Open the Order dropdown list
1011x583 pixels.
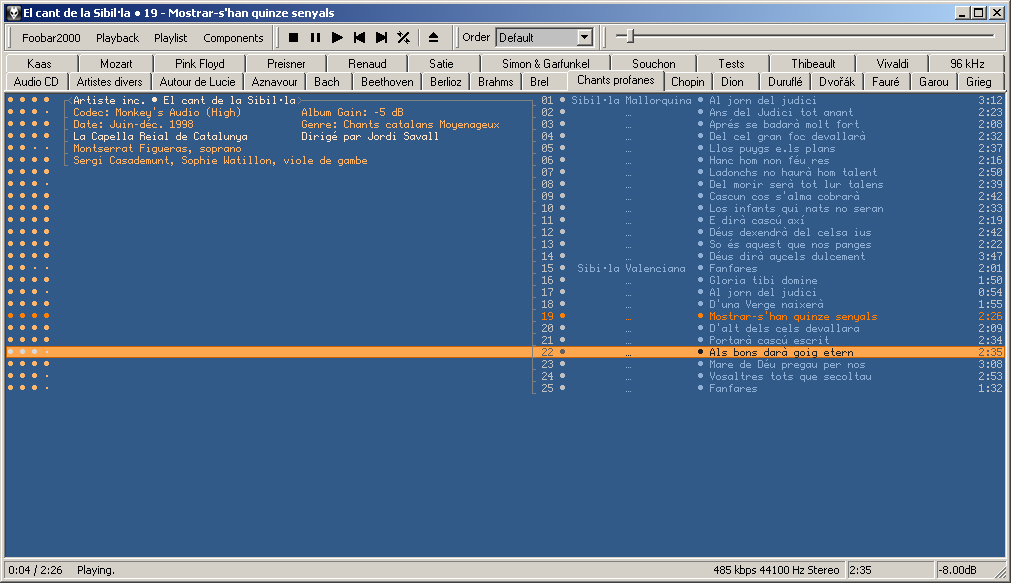pos(585,38)
